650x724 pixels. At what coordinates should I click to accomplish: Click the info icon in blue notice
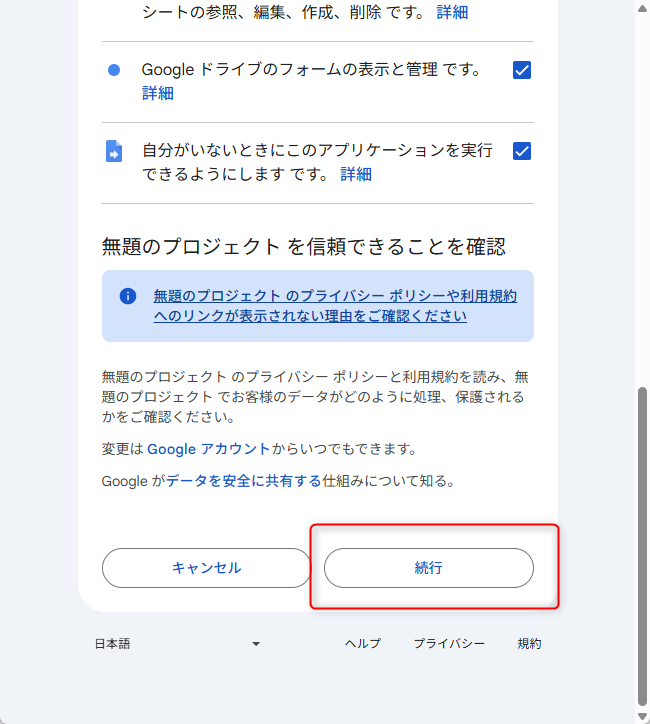tap(127, 296)
